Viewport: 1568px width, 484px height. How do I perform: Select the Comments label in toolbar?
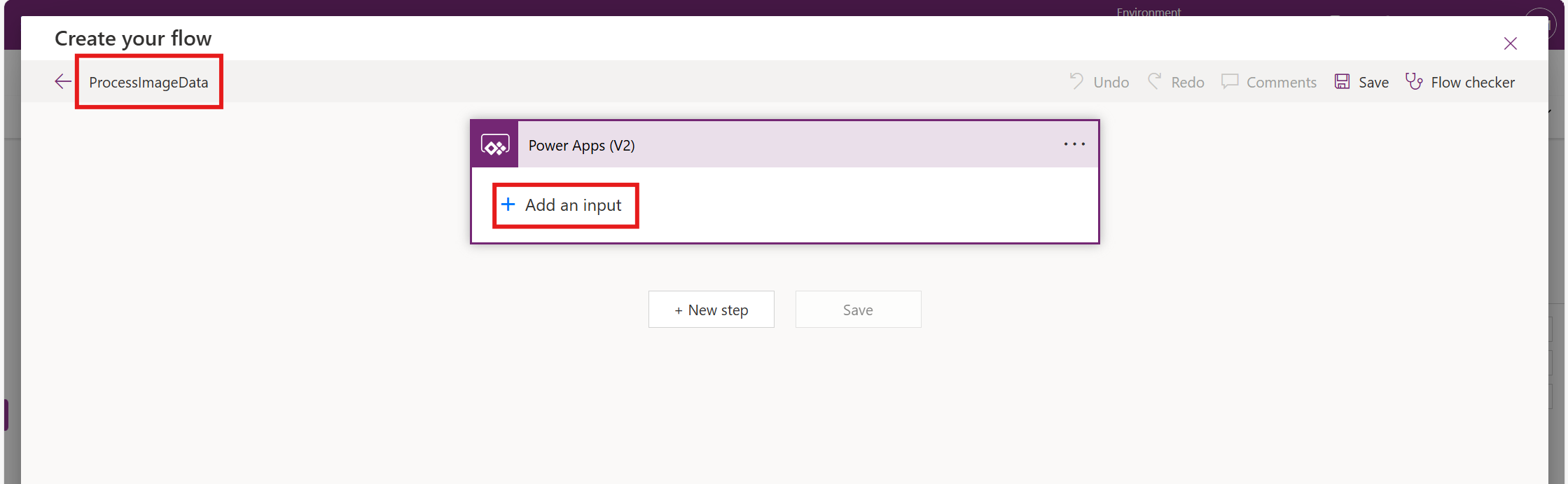(1281, 83)
